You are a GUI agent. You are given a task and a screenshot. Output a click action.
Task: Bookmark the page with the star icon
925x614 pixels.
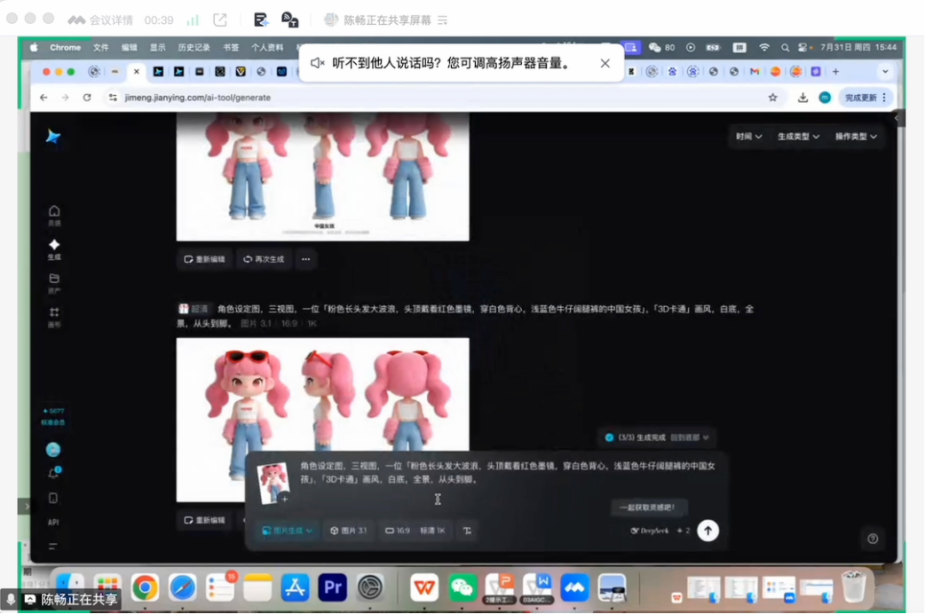click(x=773, y=98)
